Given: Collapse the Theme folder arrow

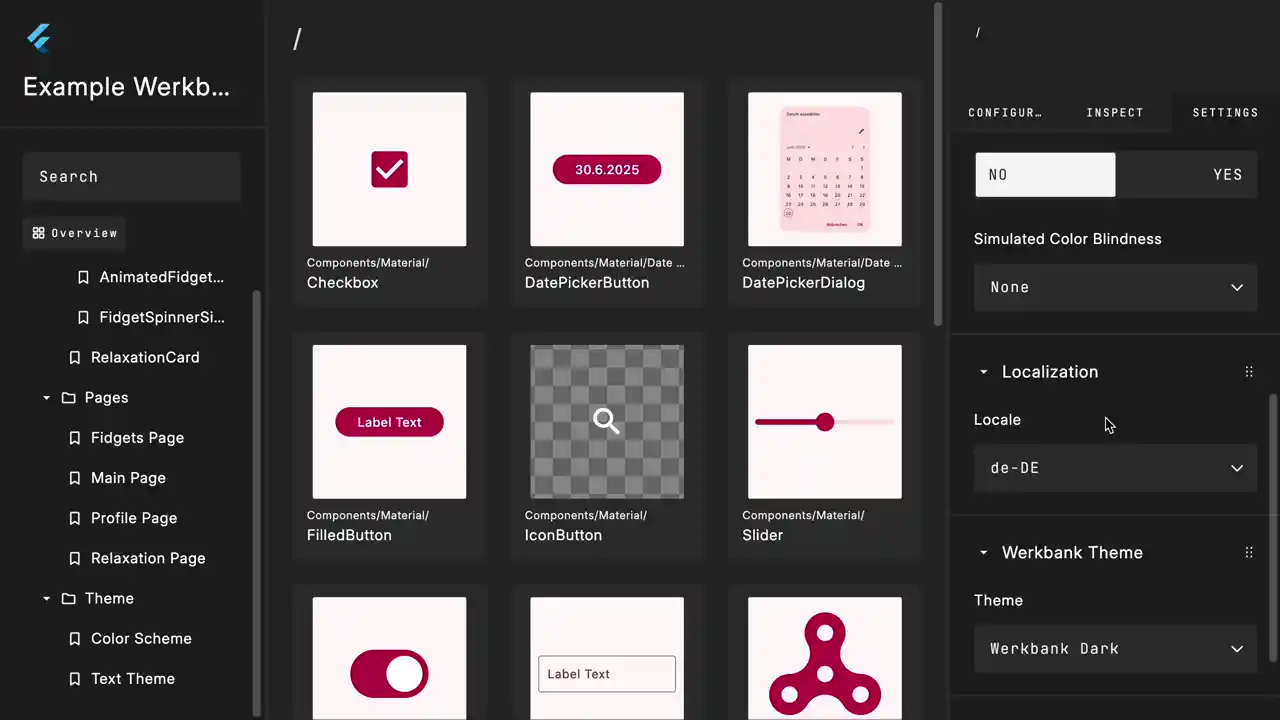Looking at the screenshot, I should click(46, 599).
